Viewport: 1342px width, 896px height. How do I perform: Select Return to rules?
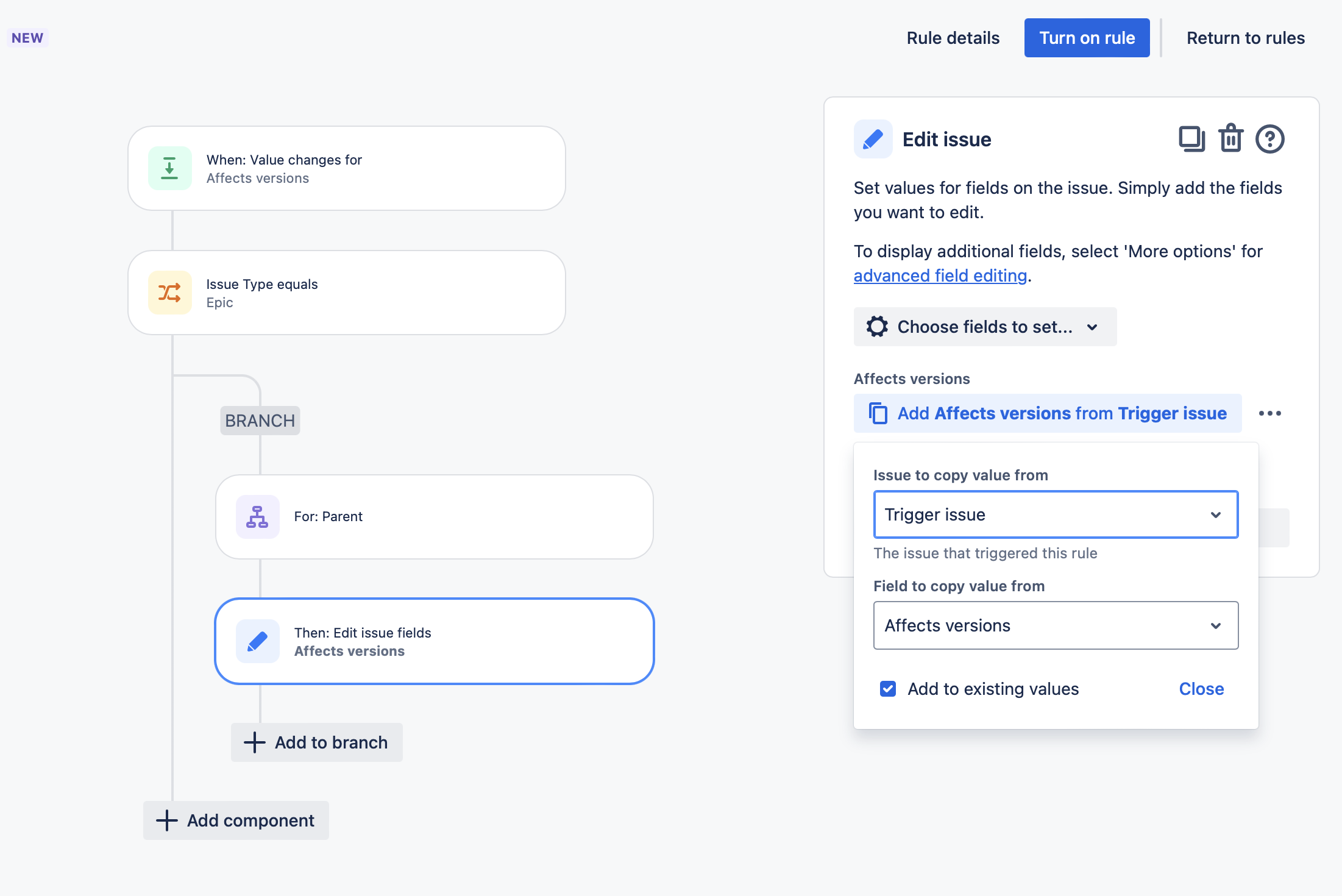coord(1245,37)
